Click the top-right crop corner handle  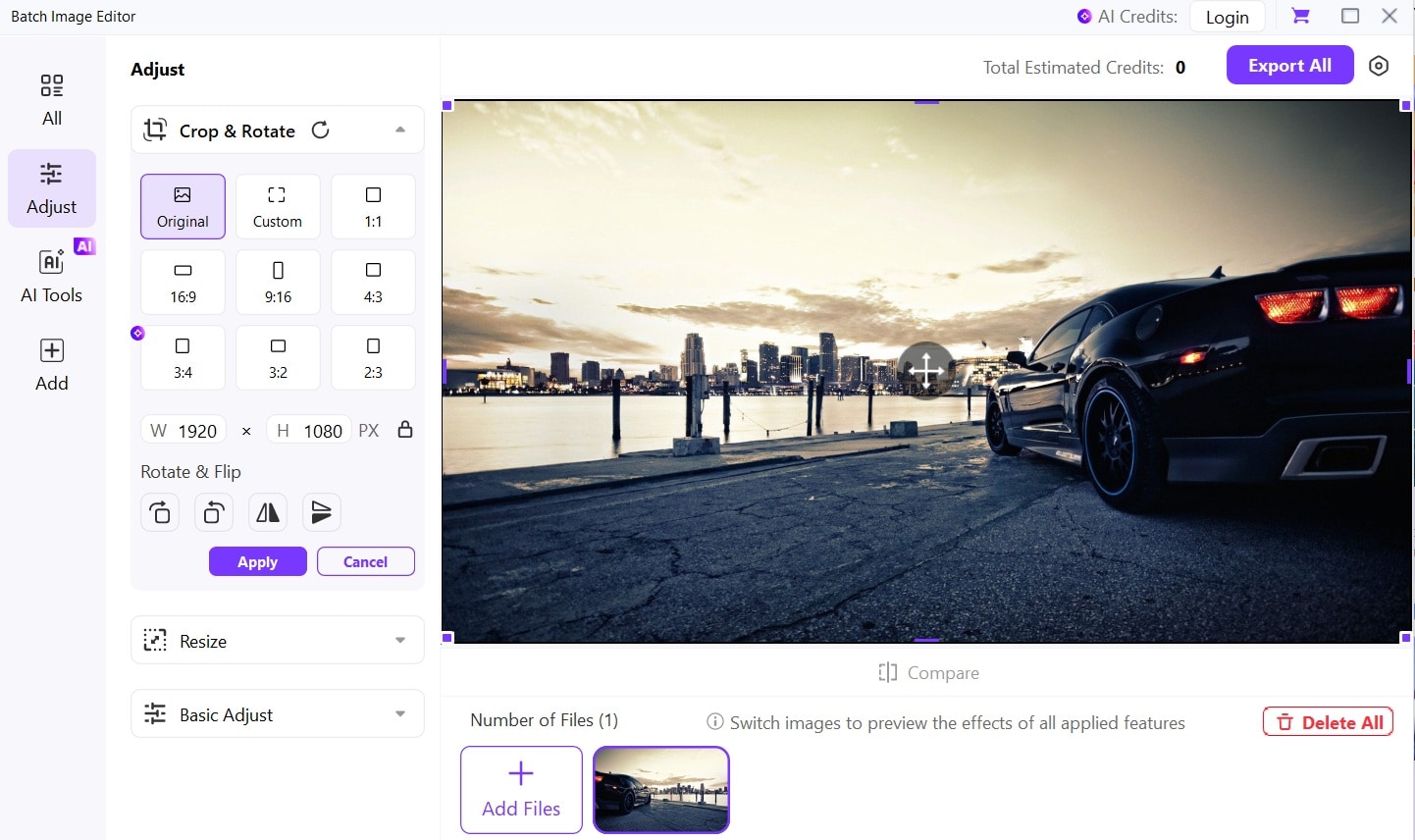coord(1406,105)
